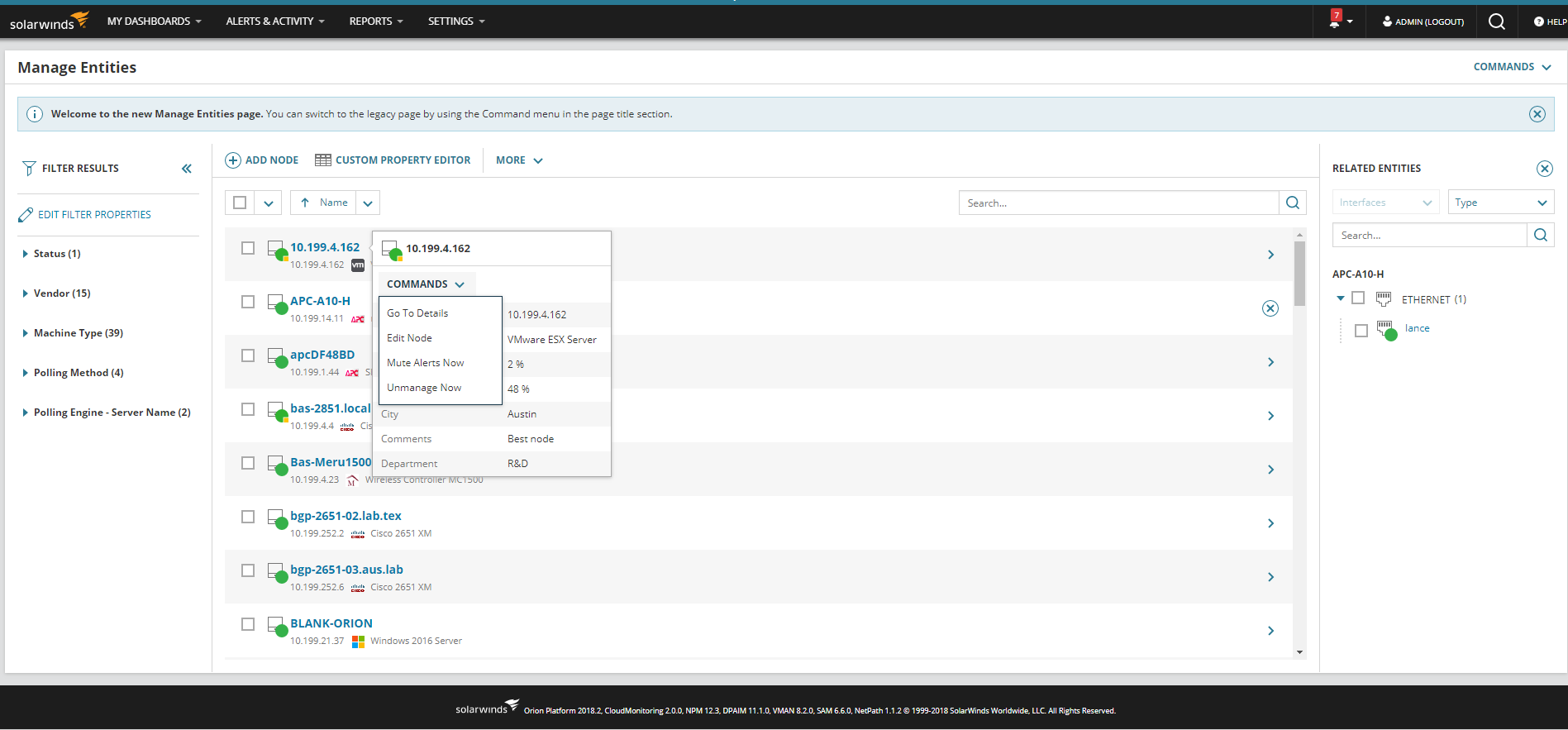
Task: Open the notifications bell icon
Action: pyautogui.click(x=1334, y=21)
